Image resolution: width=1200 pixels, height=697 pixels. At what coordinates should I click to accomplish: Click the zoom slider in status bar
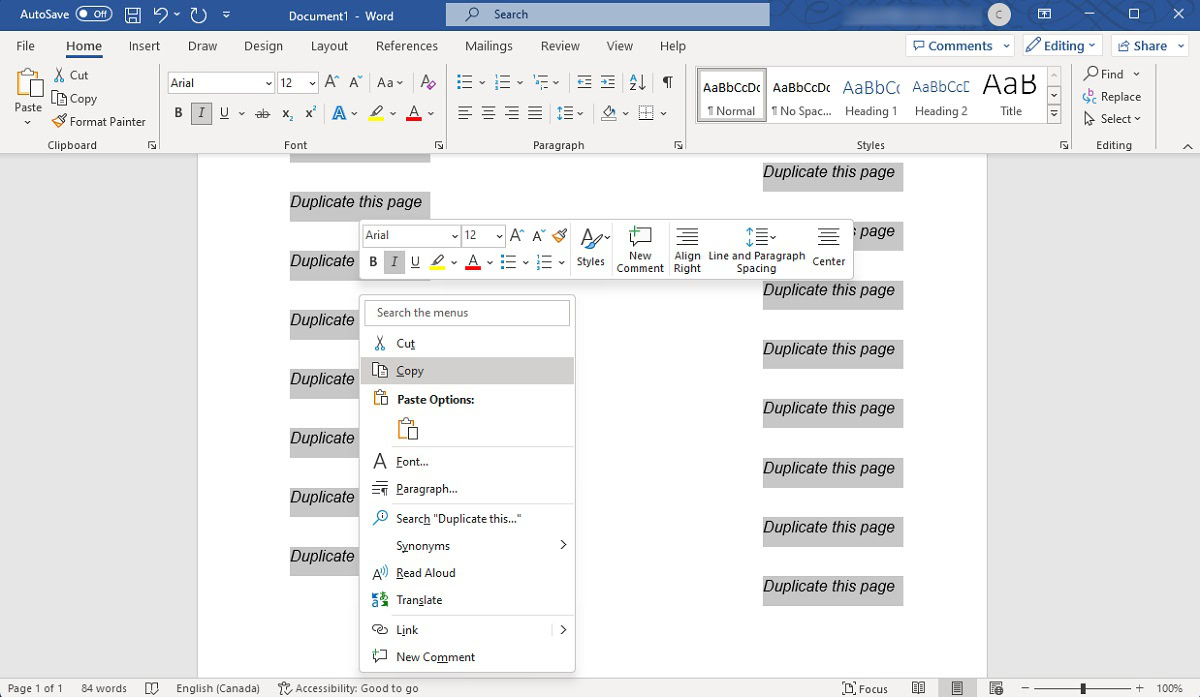tap(1083, 688)
